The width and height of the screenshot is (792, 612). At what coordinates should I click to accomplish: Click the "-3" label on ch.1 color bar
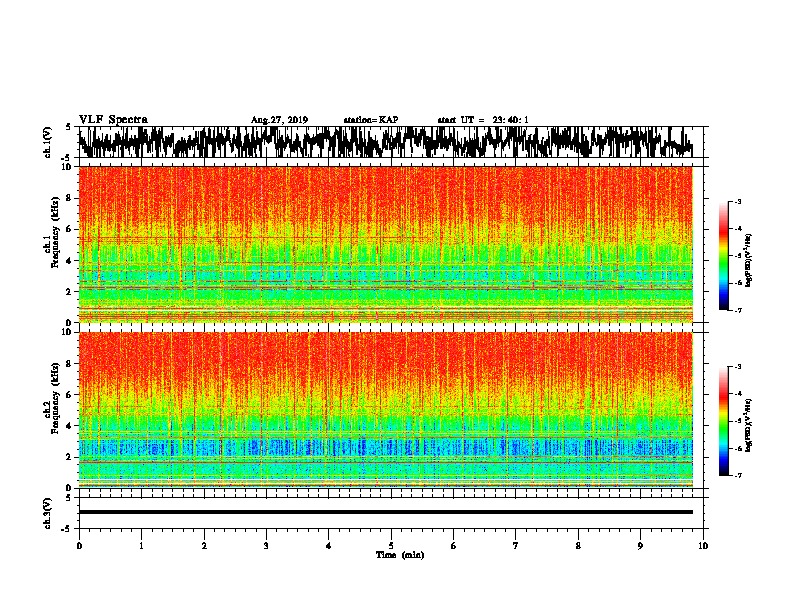(x=737, y=202)
